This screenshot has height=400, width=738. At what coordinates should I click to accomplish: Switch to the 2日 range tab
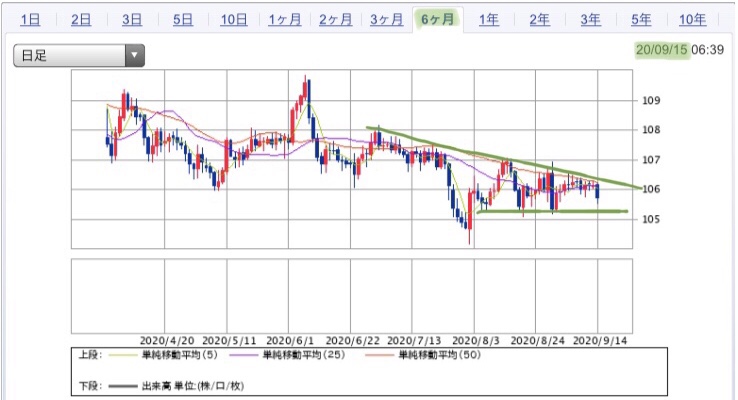point(81,20)
